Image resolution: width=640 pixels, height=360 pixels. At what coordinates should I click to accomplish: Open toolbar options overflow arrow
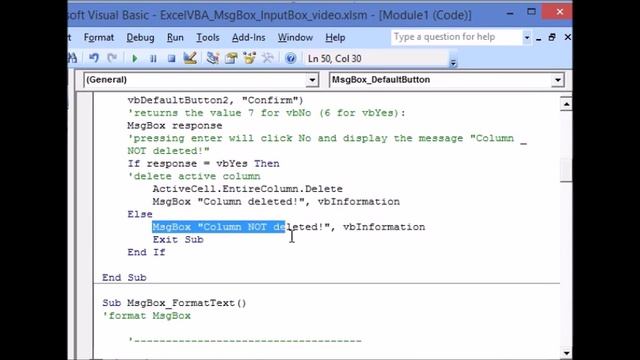click(x=453, y=62)
